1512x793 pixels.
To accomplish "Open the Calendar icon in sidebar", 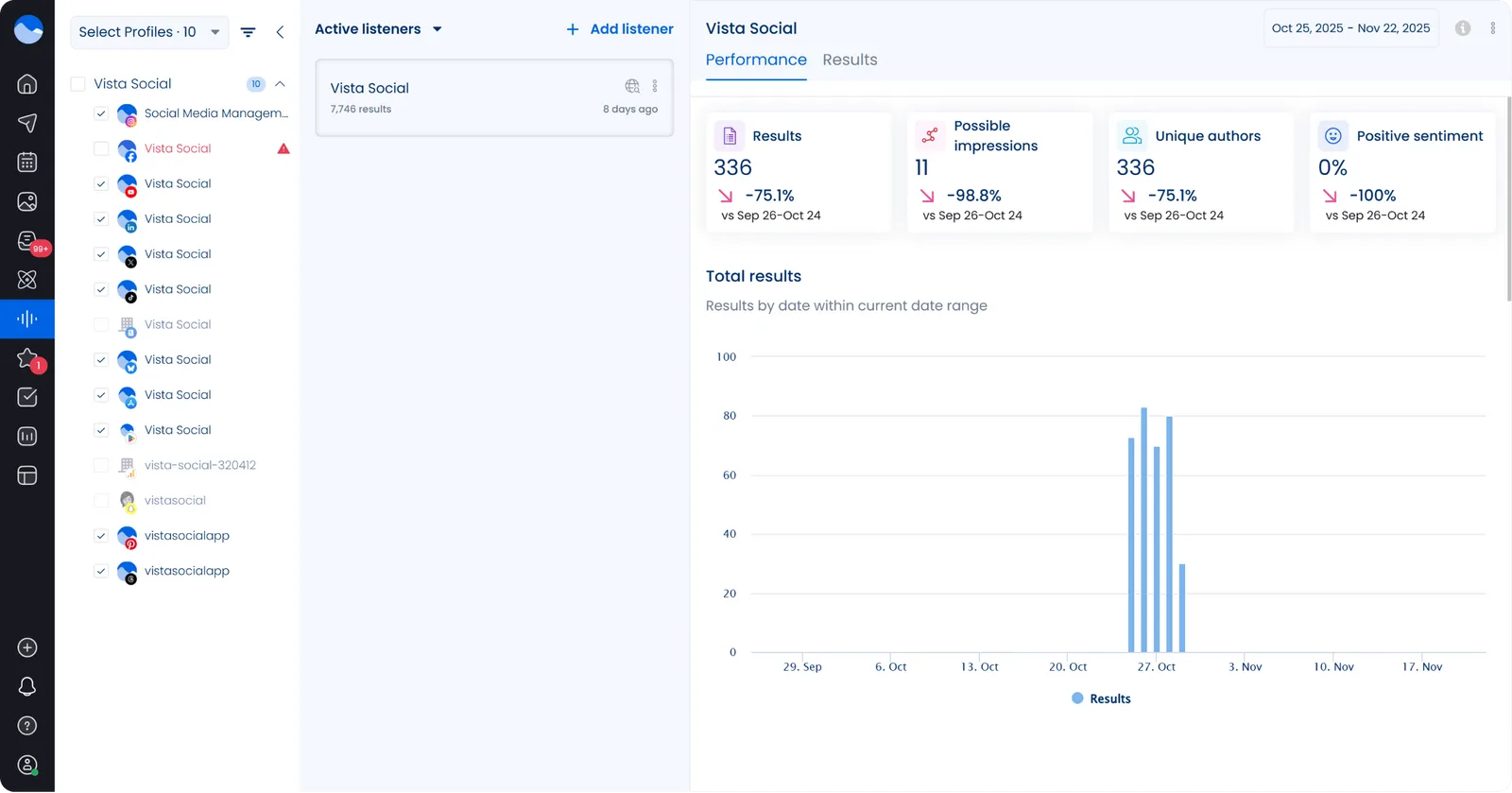I will 27,163.
